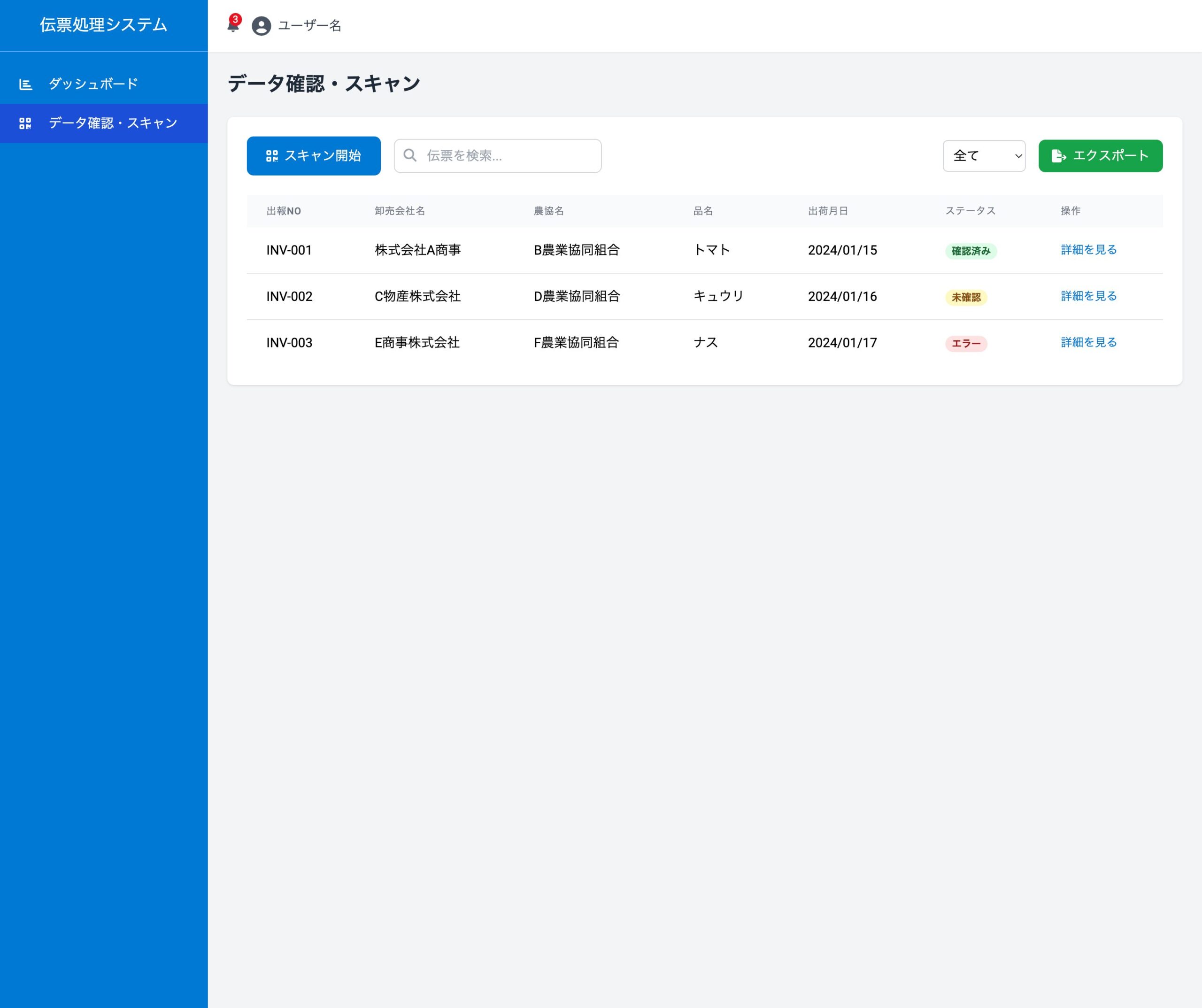This screenshot has height=1008, width=1202.
Task: Click the 未確認 status badge
Action: coord(966,297)
